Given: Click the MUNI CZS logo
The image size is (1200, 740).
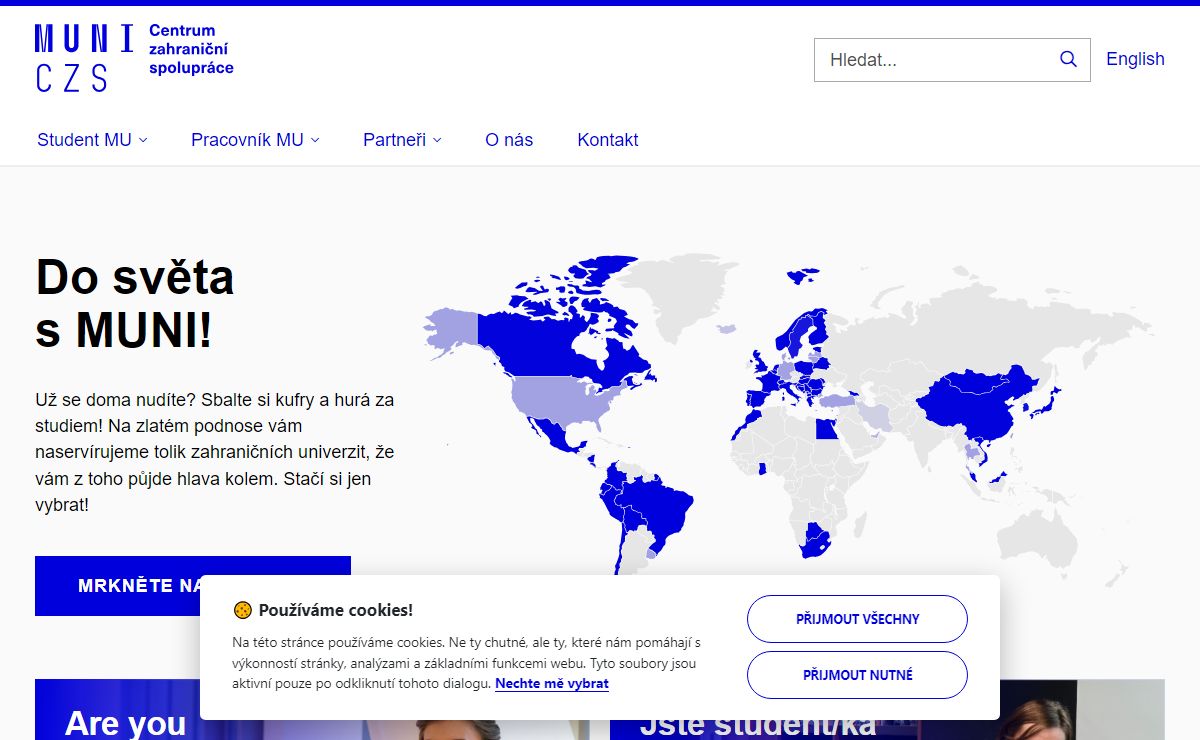Looking at the screenshot, I should (x=134, y=59).
